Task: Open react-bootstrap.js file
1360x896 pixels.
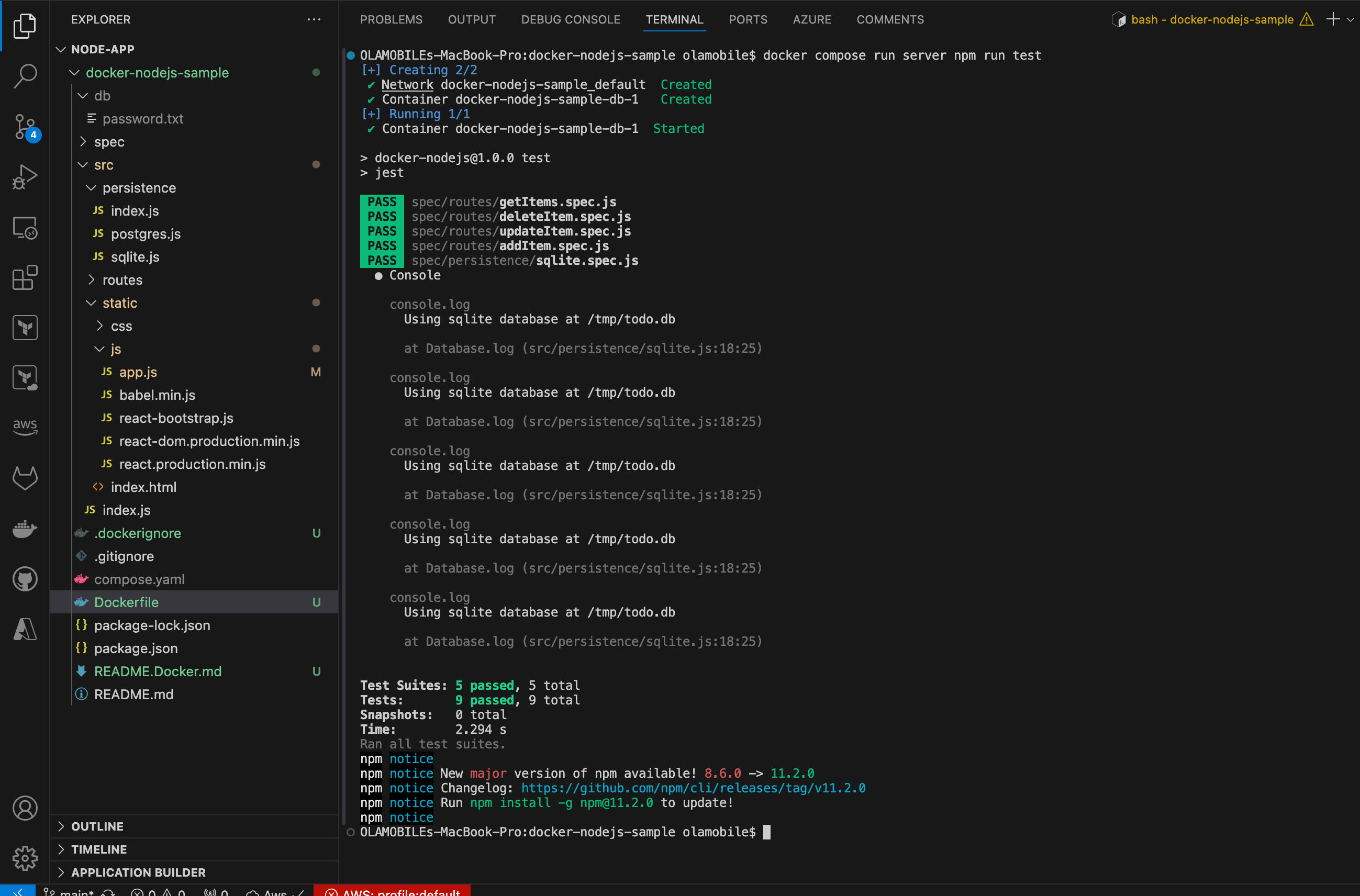Action: 194,418
